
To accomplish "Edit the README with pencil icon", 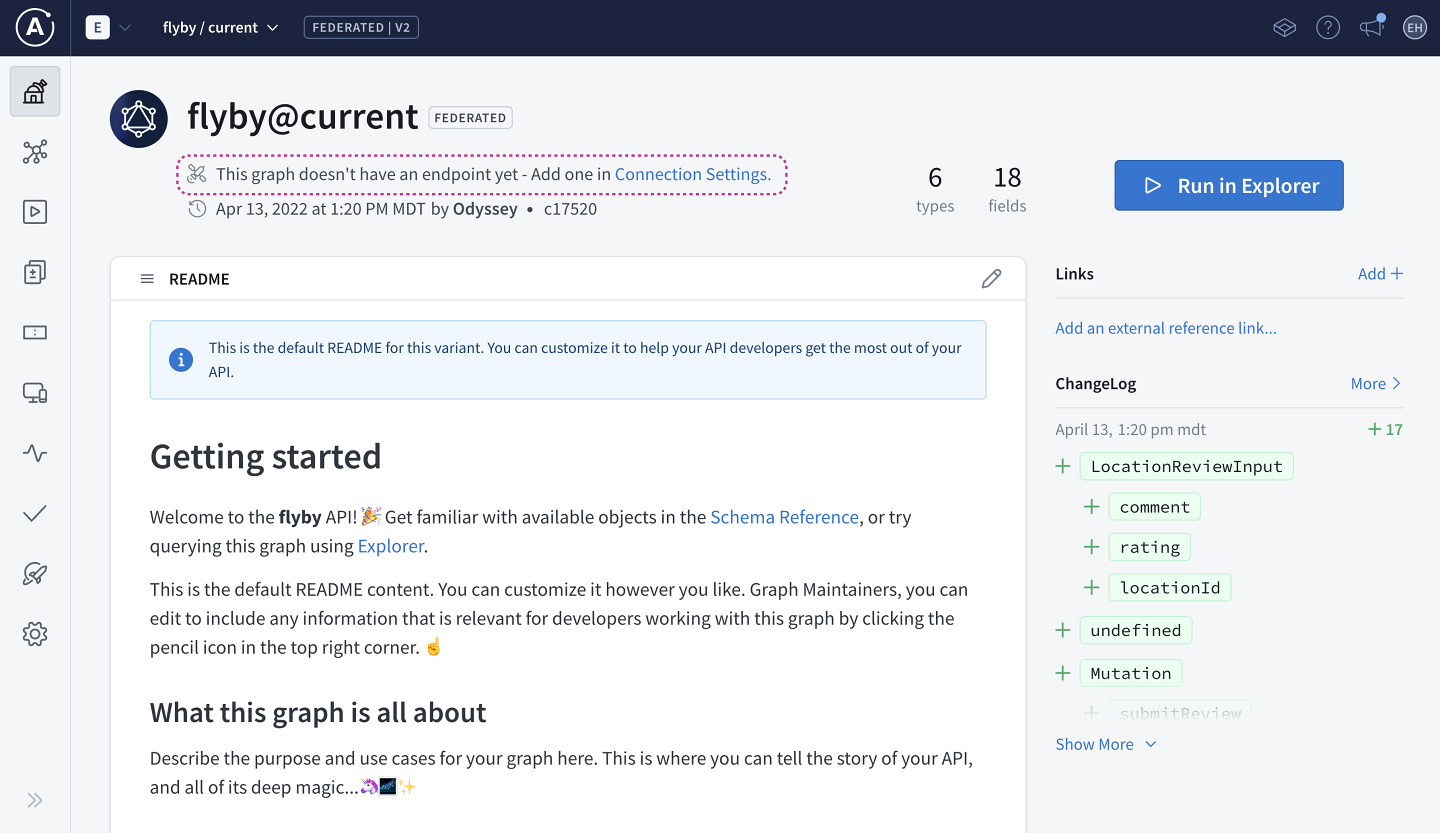I will (x=991, y=279).
